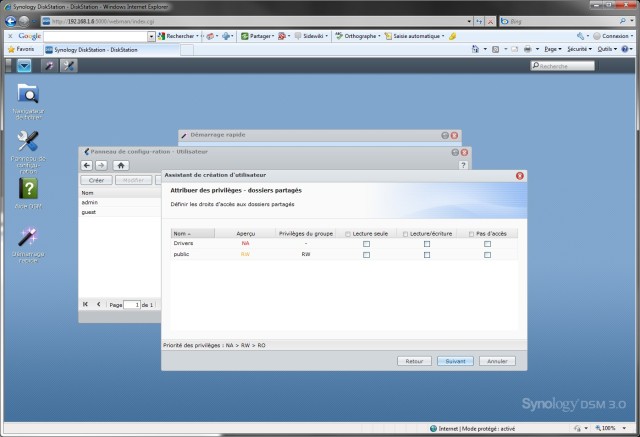Select the wand icon in DSM taskbar
The image size is (640, 437).
click(x=49, y=66)
